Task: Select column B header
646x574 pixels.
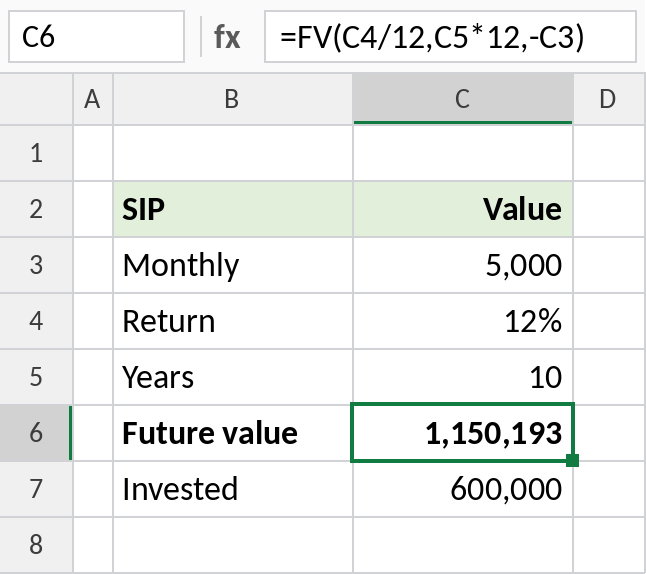Action: click(x=233, y=99)
